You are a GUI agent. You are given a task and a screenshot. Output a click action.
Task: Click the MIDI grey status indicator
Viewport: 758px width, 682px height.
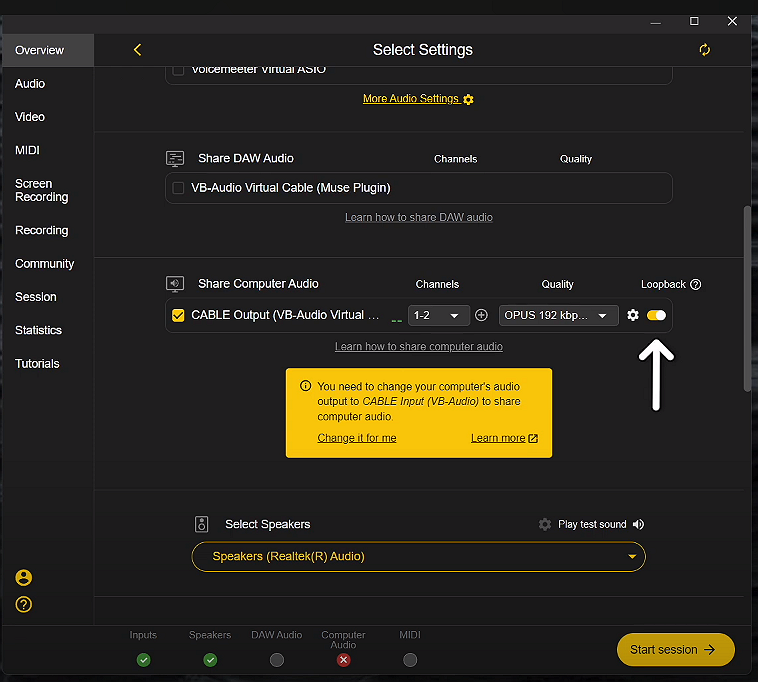(410, 660)
